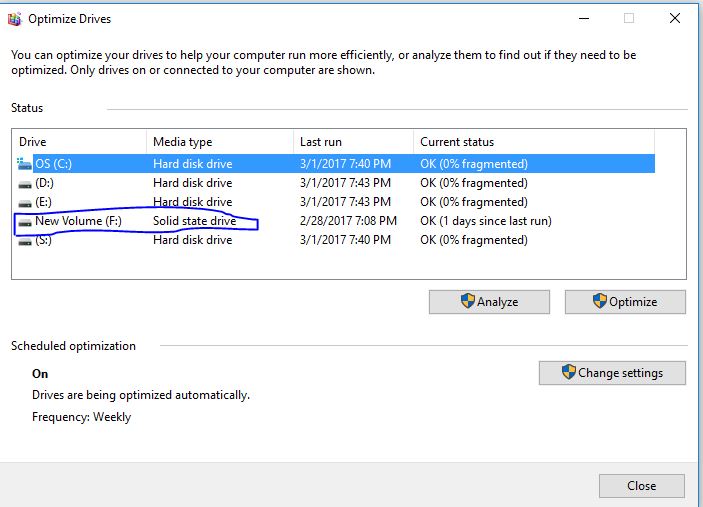The image size is (703, 507).
Task: Select the (S:) drive icon
Action: point(25,242)
